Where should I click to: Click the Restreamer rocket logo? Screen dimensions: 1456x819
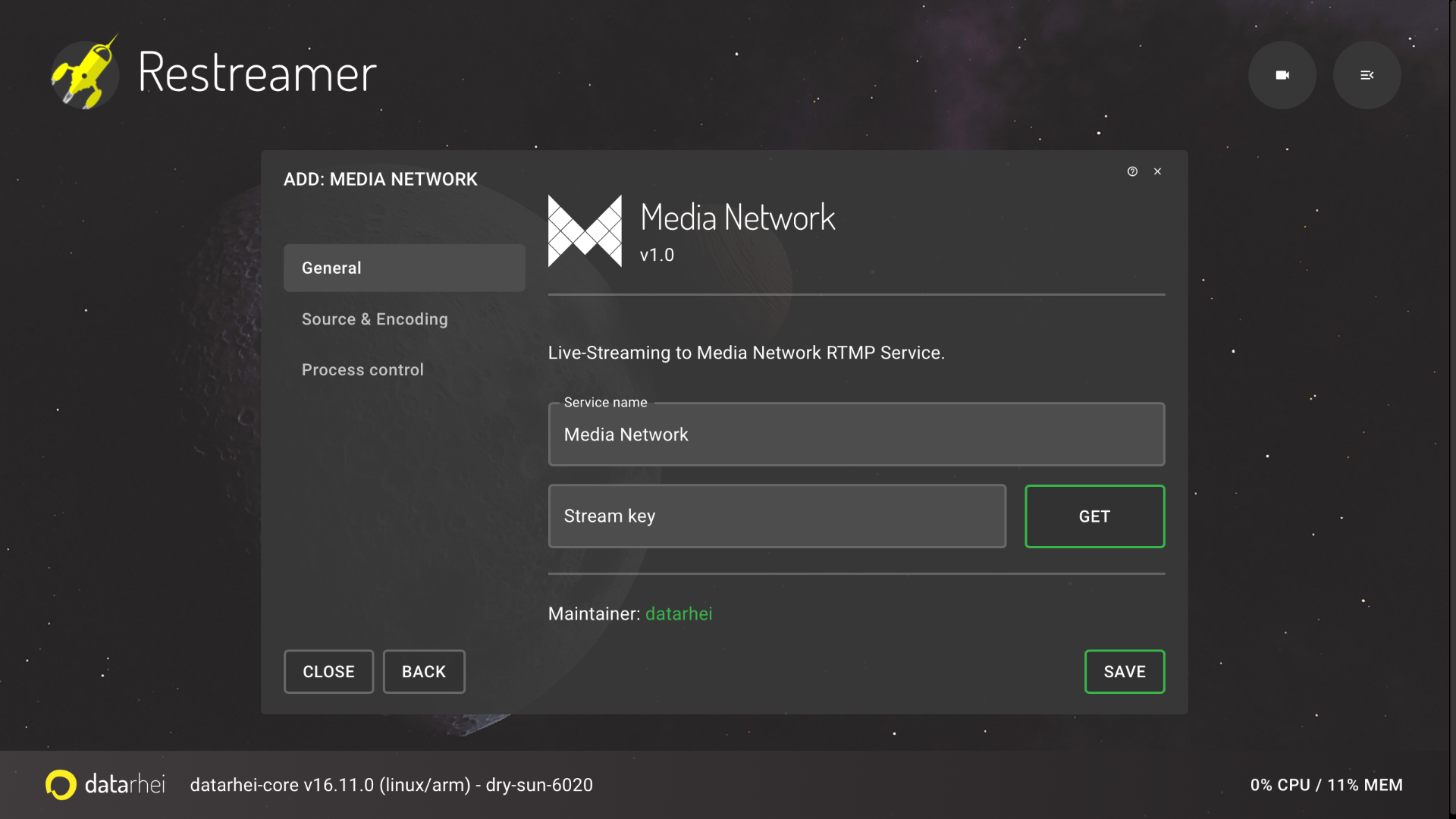coord(84,73)
